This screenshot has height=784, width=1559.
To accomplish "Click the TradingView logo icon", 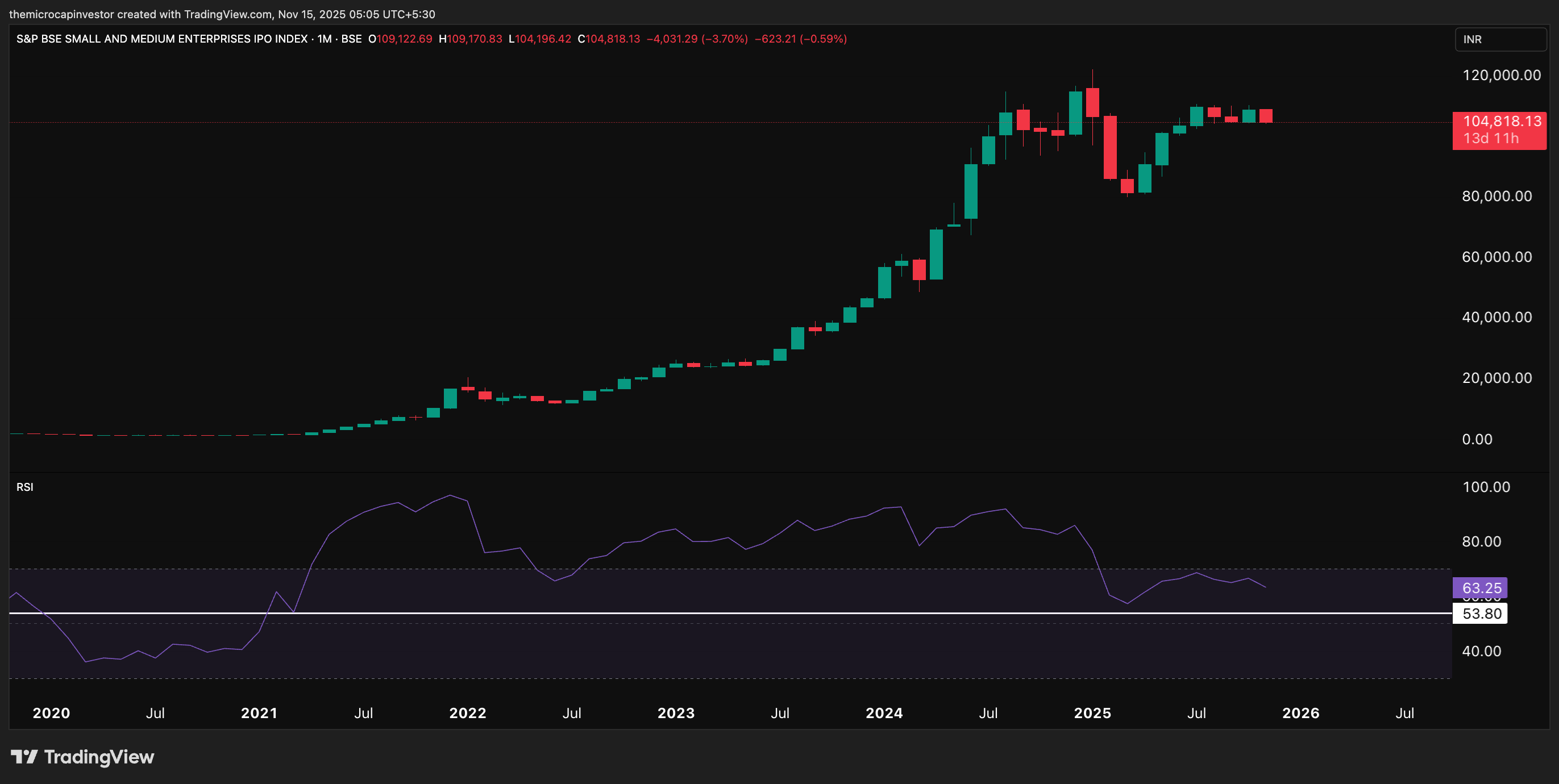I will [24, 757].
